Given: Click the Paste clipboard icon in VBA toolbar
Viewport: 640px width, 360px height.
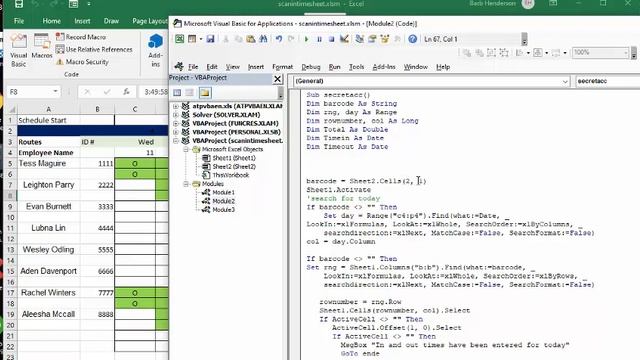Looking at the screenshot, I should 251,39.
